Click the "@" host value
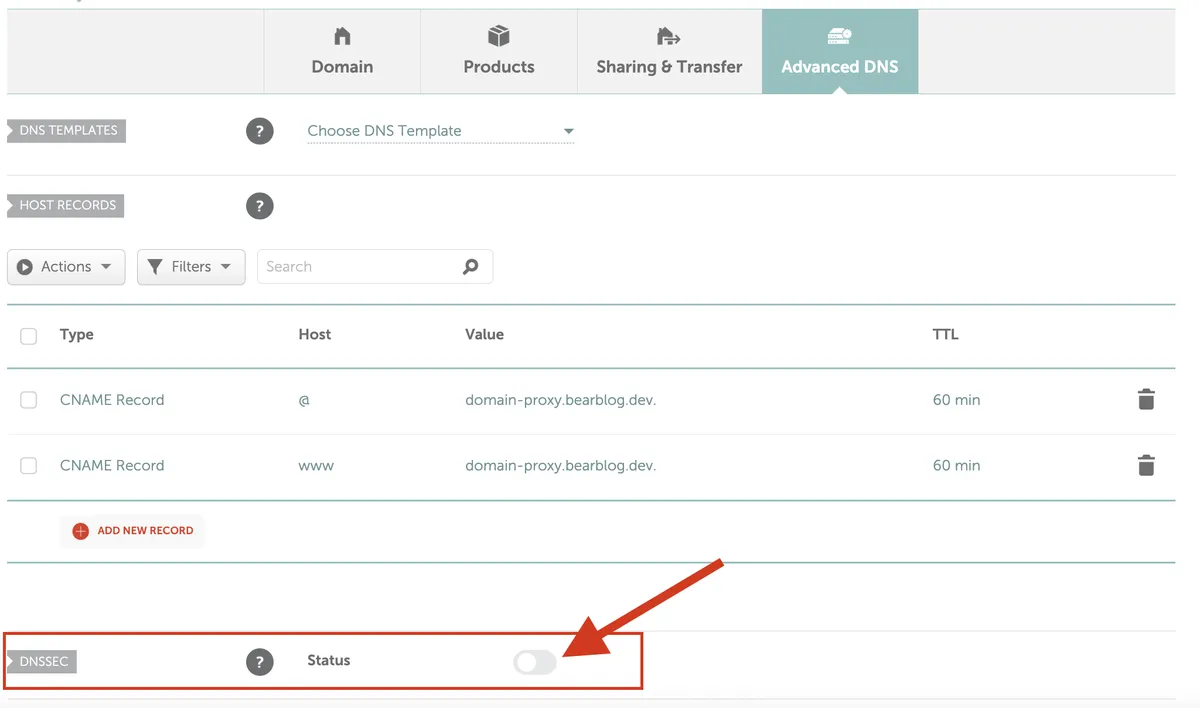1200x708 pixels. pos(304,400)
